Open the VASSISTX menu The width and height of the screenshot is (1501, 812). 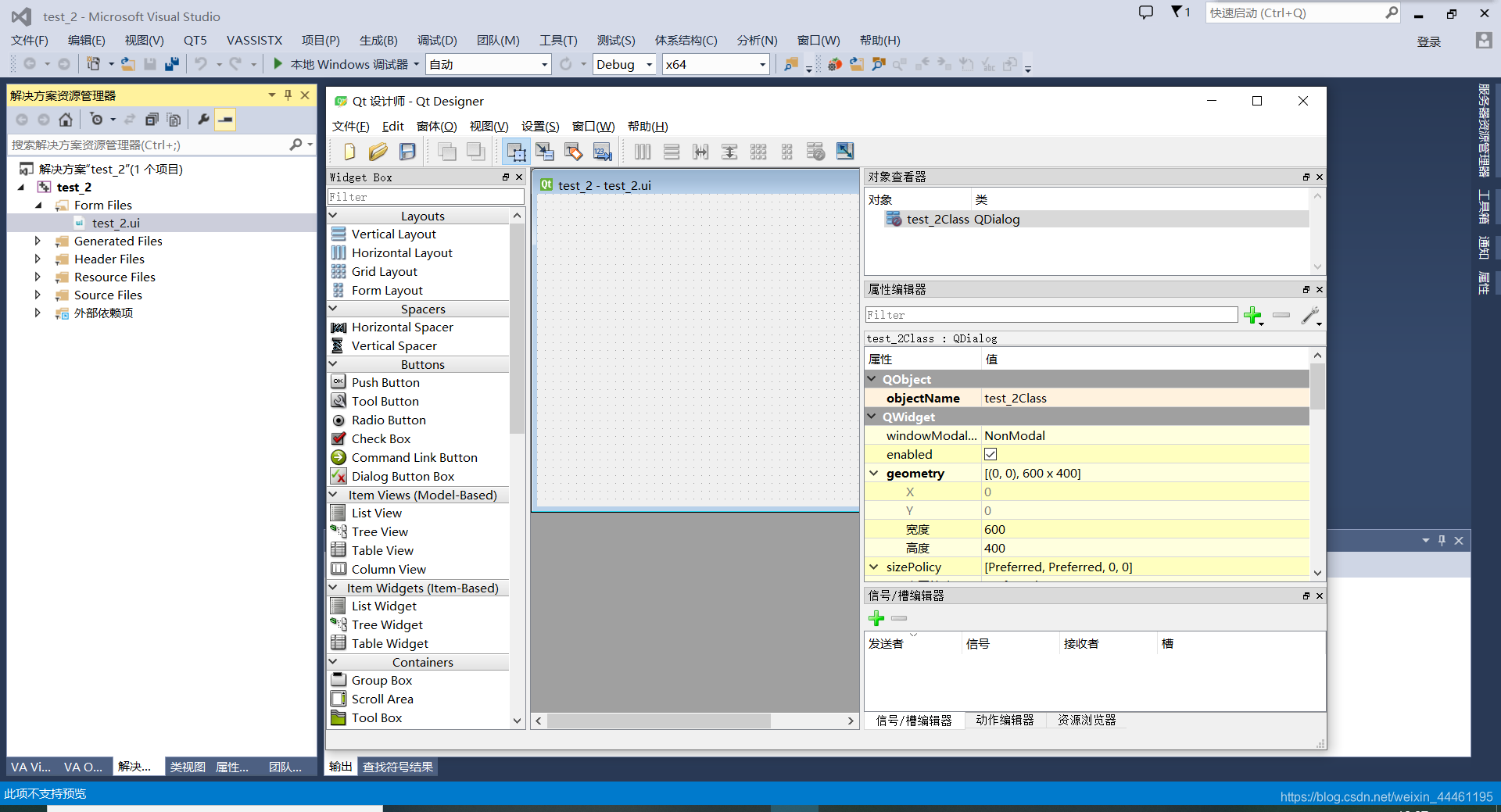coord(254,41)
